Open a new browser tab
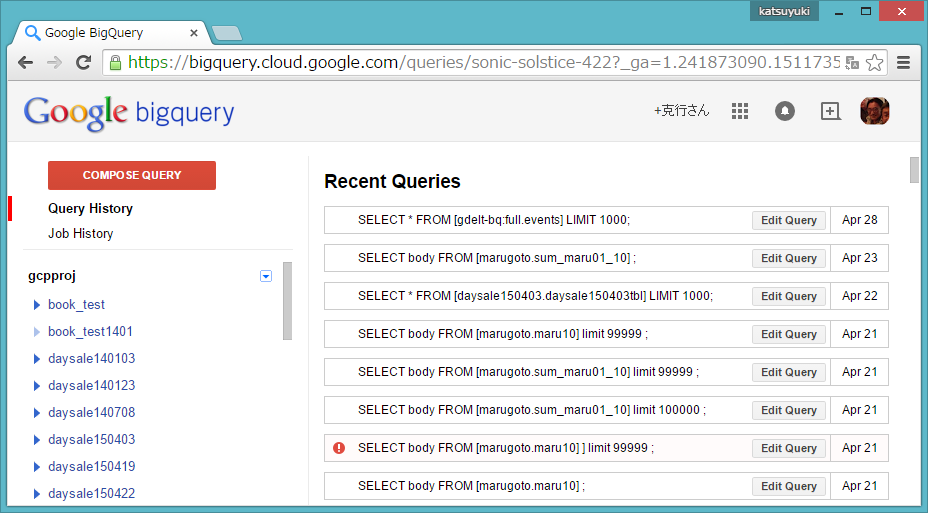Screen dimensions: 928x513 coord(227,33)
